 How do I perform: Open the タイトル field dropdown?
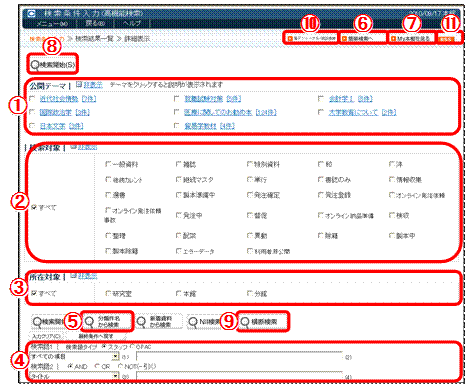pyautogui.click(x=115, y=376)
